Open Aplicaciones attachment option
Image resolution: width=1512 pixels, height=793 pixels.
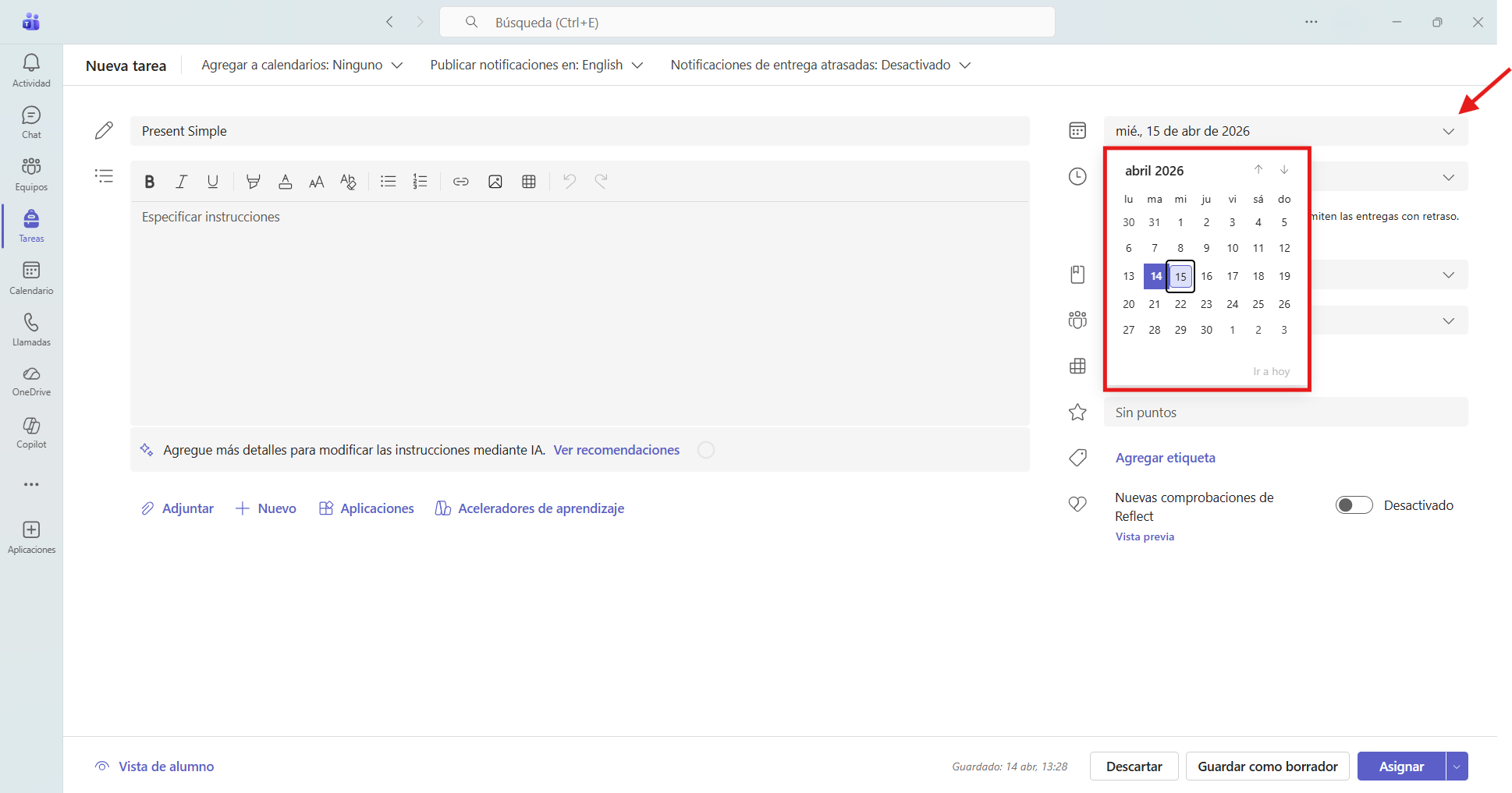(x=367, y=508)
